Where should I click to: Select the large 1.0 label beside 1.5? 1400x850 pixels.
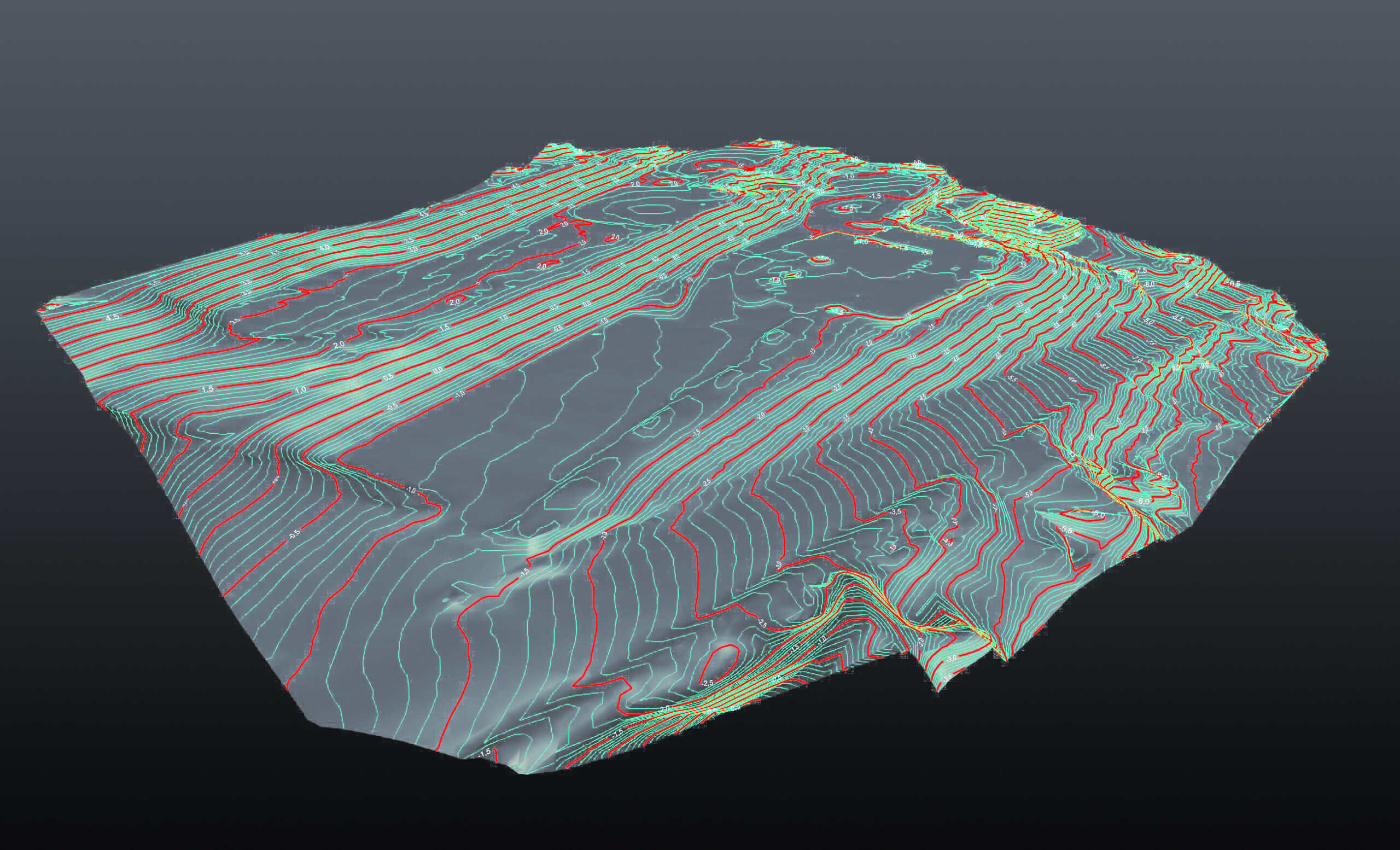pyautogui.click(x=301, y=390)
